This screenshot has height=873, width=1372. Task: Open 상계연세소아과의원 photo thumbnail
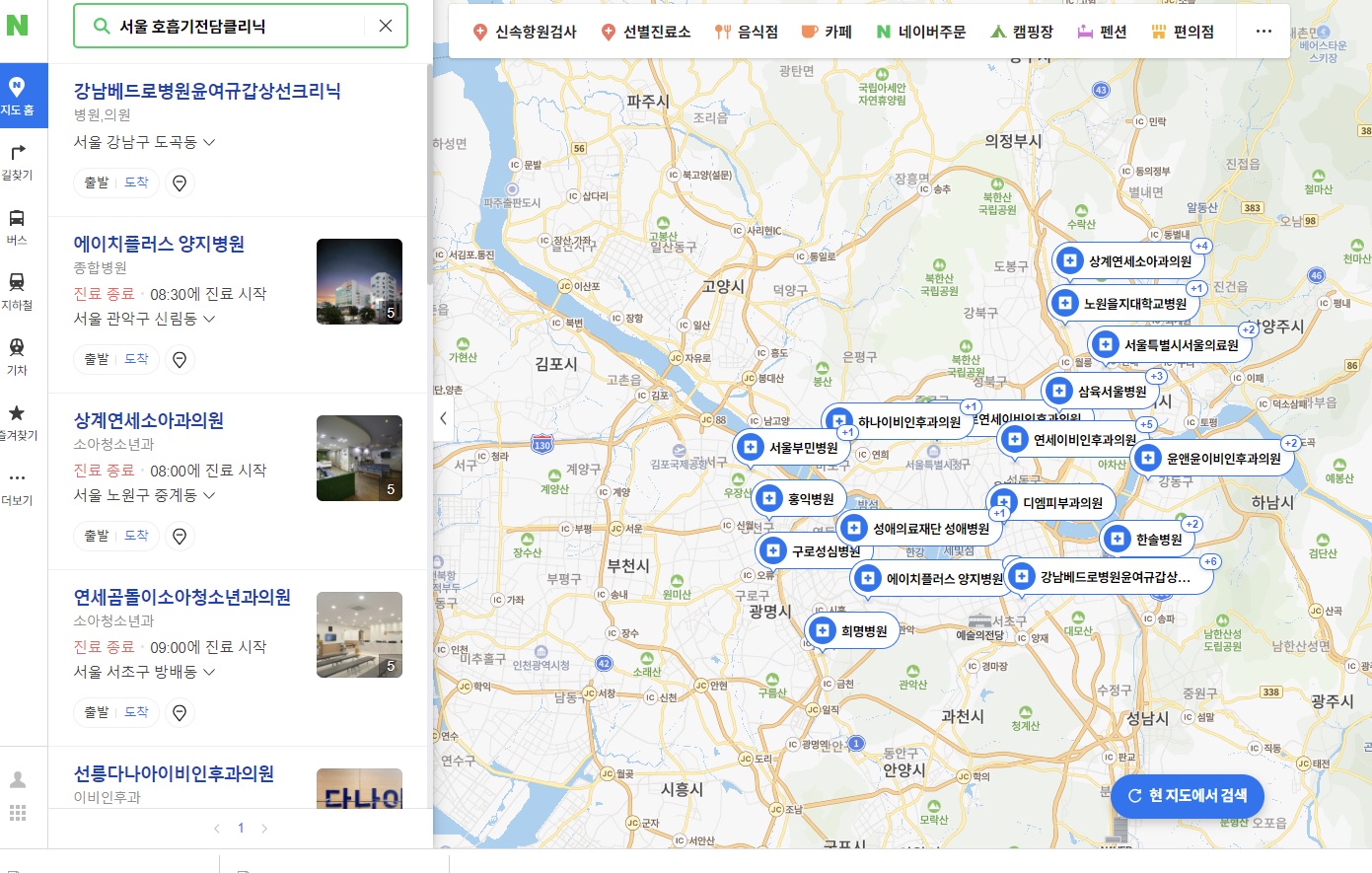359,458
